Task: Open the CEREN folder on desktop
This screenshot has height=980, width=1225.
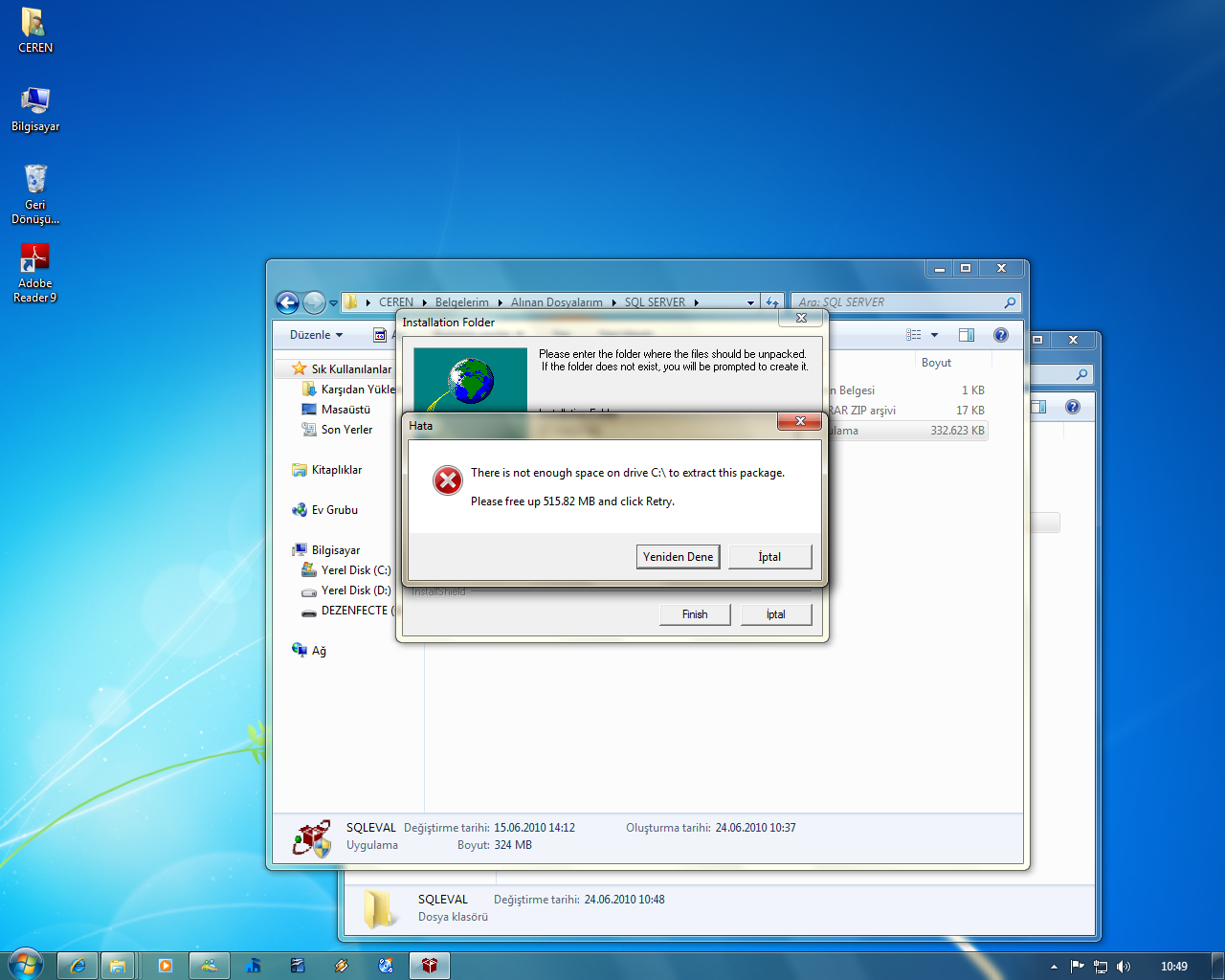Action: click(x=35, y=31)
